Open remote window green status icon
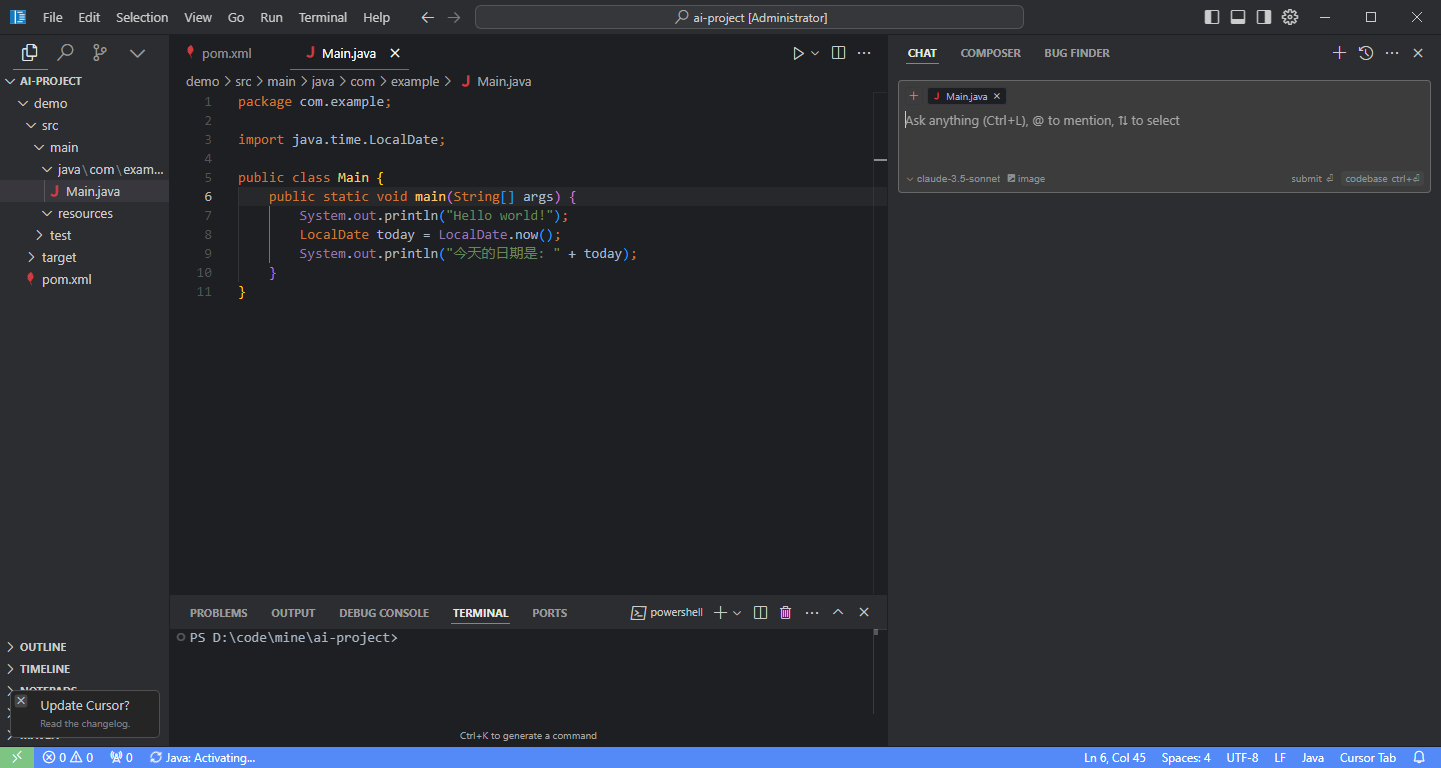This screenshot has height=768, width=1441. tap(17, 757)
